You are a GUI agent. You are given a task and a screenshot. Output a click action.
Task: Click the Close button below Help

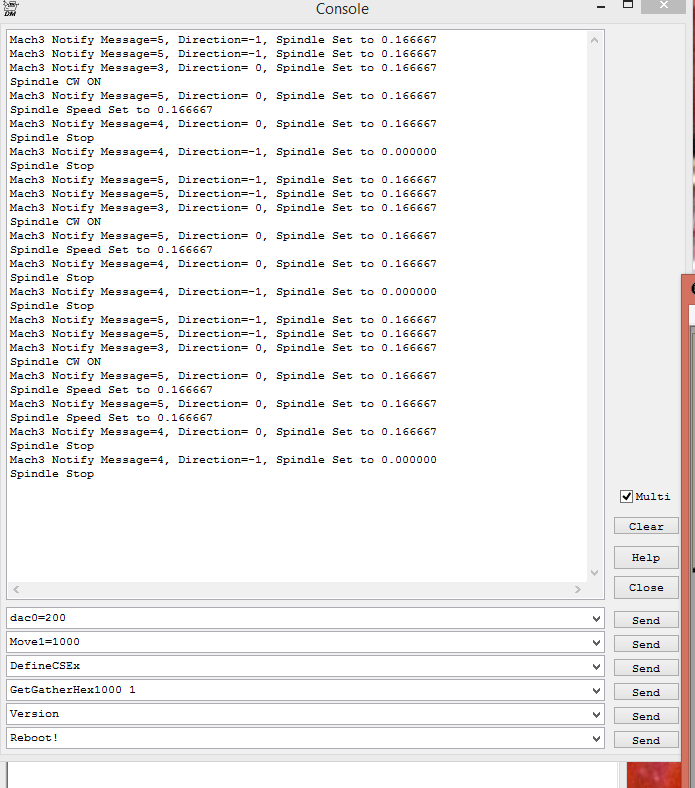point(646,588)
